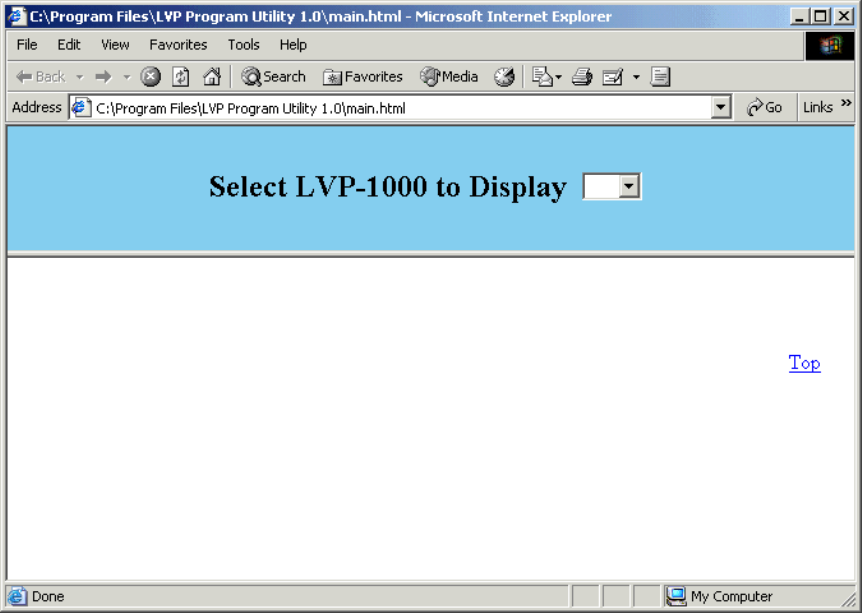Open the Favorites menu
Screen dimensions: 862x613
pyautogui.click(x=178, y=45)
